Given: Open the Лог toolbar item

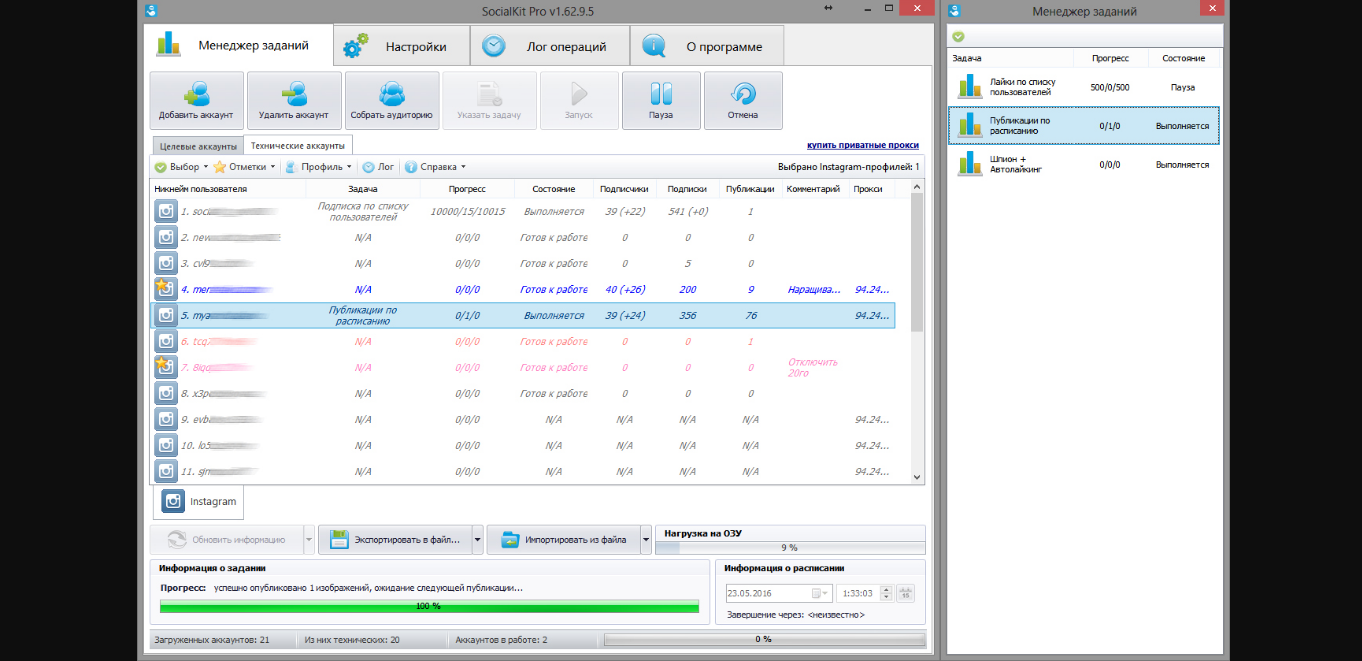Looking at the screenshot, I should [378, 167].
